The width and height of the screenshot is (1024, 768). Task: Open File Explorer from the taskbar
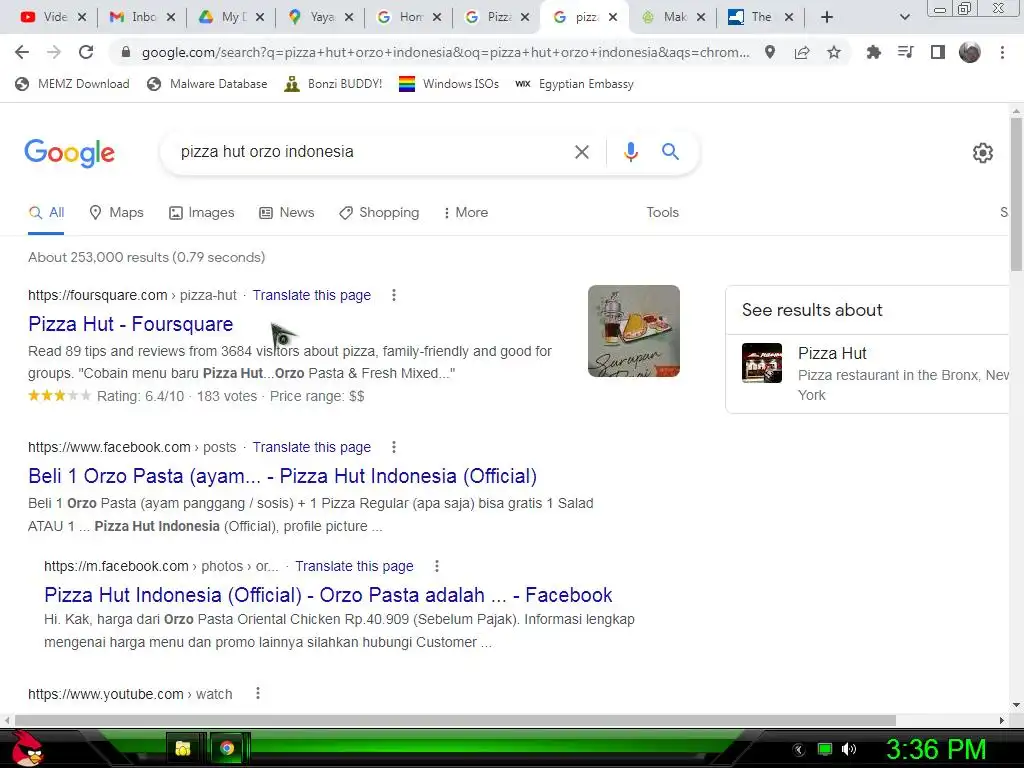tap(183, 748)
